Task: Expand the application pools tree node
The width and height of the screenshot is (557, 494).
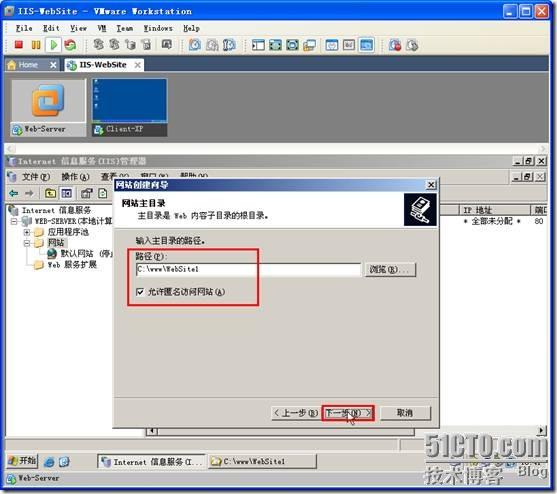Action: (27, 232)
